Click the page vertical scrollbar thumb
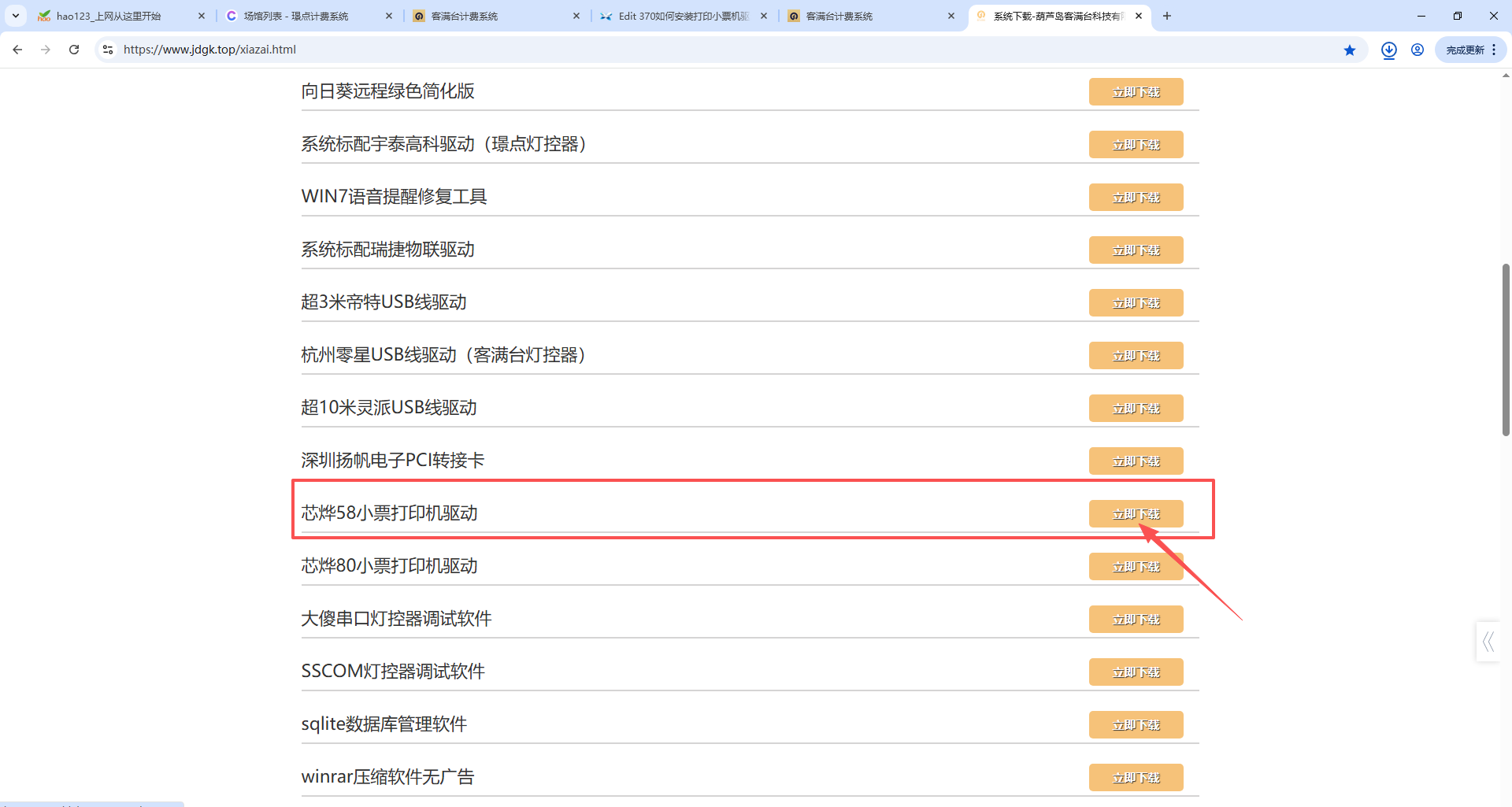The image size is (1512, 807). [x=1506, y=350]
